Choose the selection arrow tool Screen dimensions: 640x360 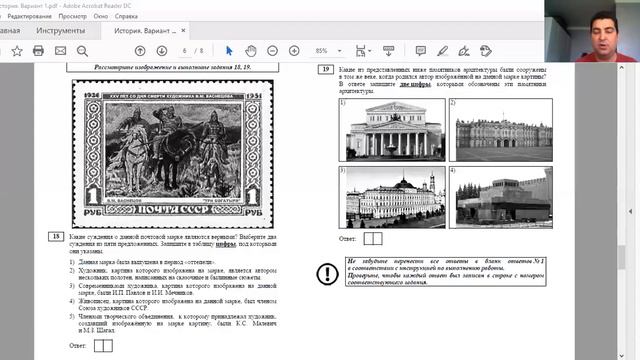[229, 51]
